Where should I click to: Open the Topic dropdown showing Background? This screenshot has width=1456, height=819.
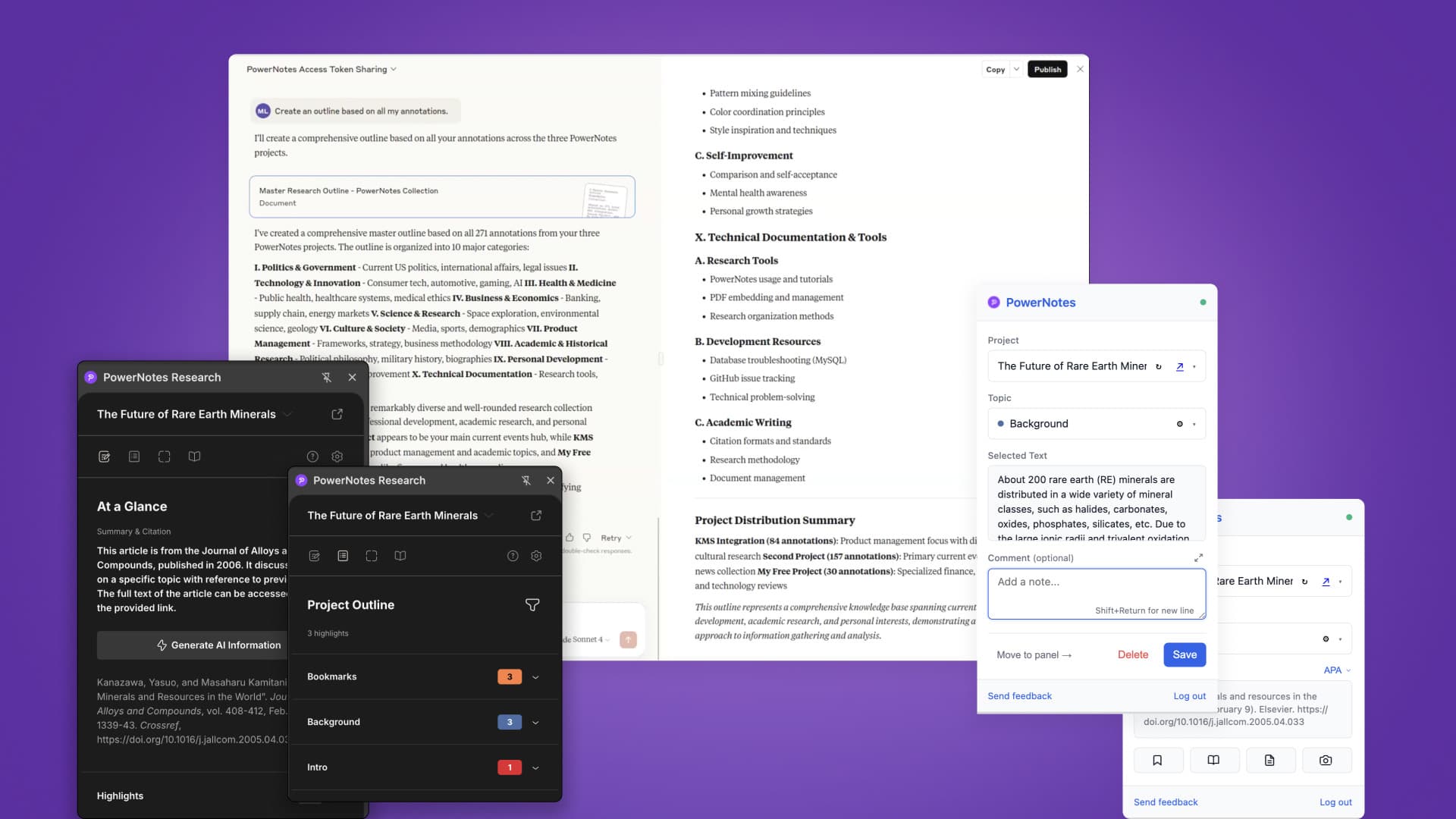1097,424
